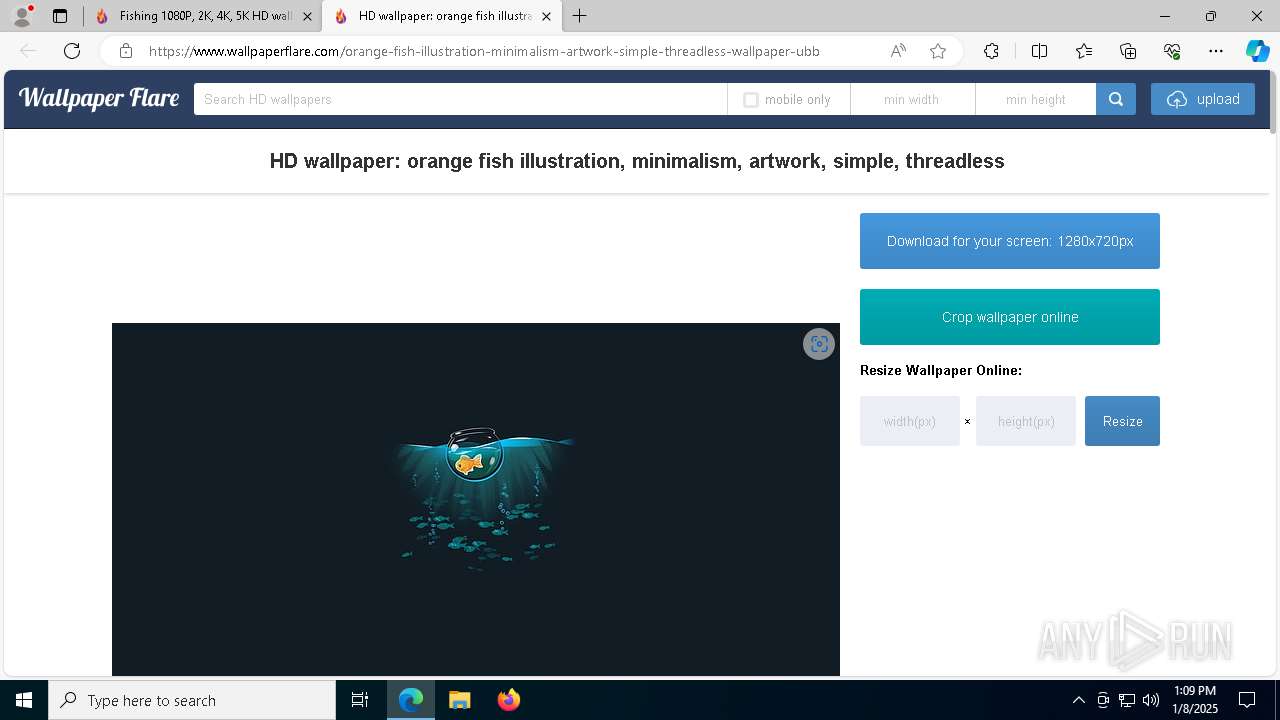The height and width of the screenshot is (720, 1280).
Task: Select the HD wallpaper: orange fish tab
Action: [x=441, y=16]
